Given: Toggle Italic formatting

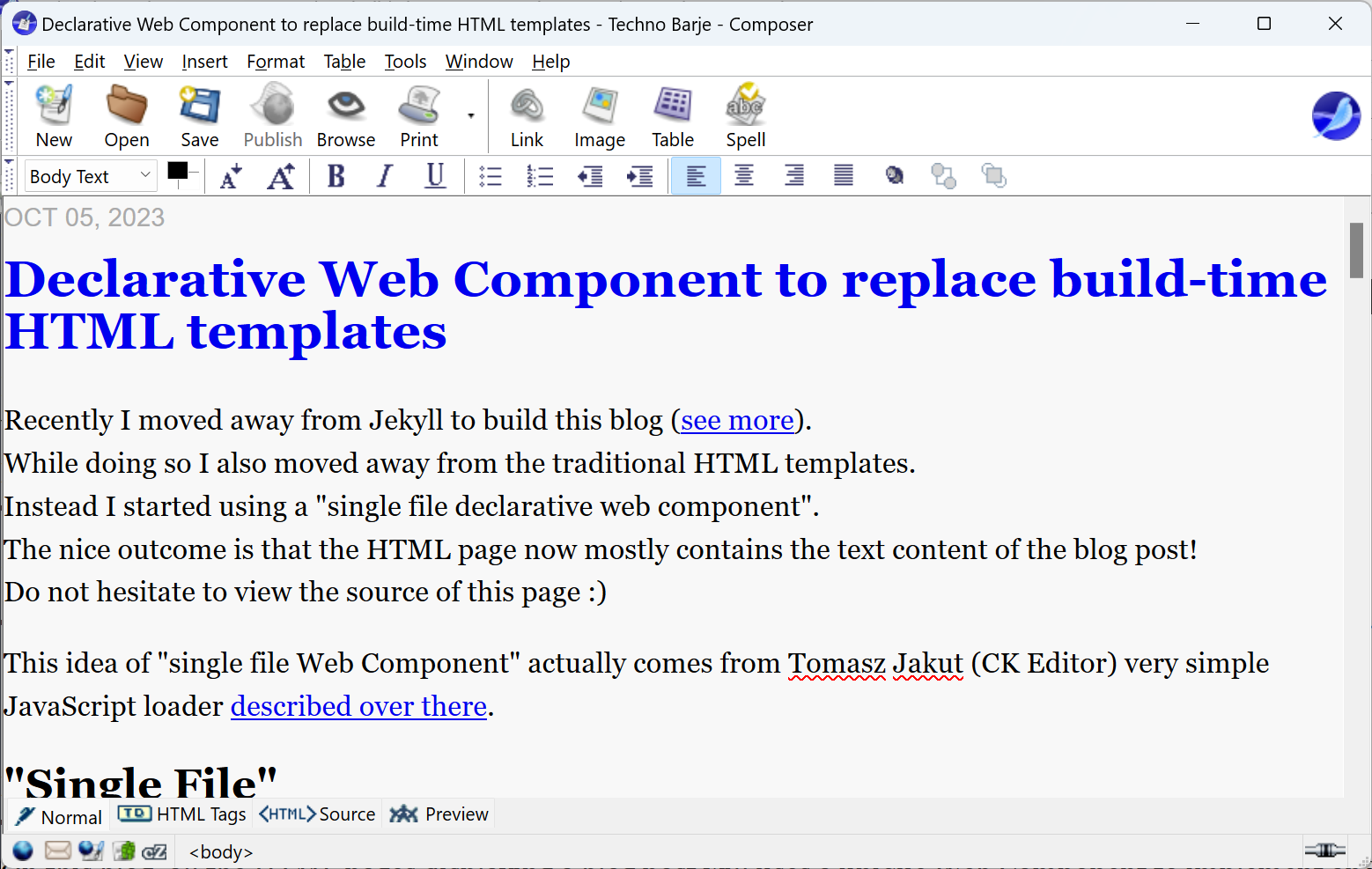Looking at the screenshot, I should pyautogui.click(x=385, y=177).
